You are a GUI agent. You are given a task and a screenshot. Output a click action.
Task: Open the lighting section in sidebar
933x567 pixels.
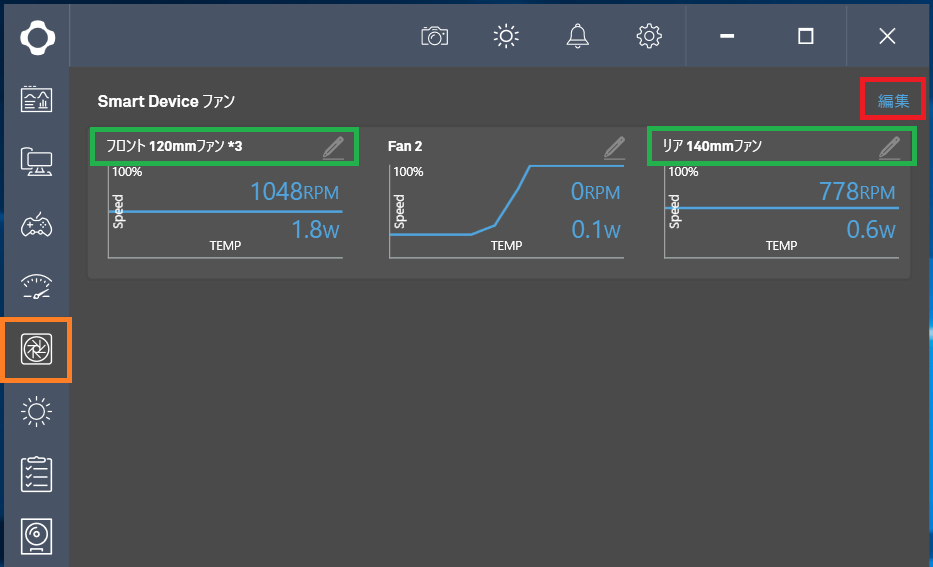pyautogui.click(x=37, y=411)
